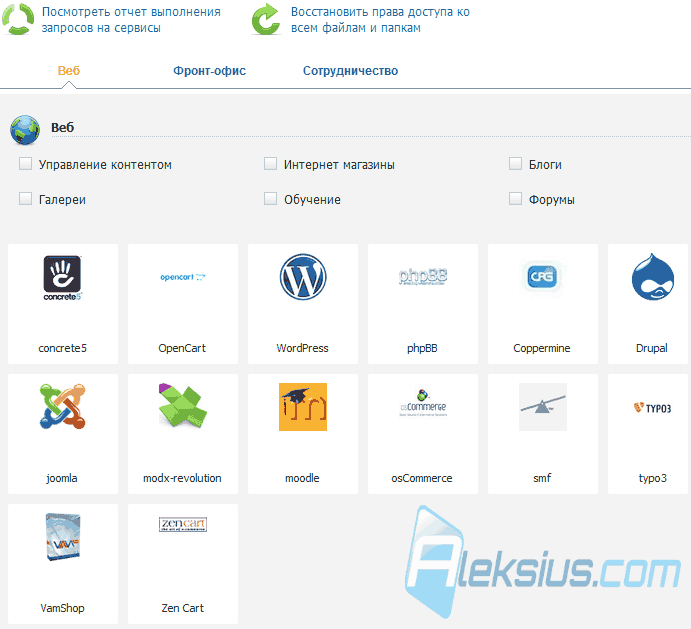Click the OpenCart name label
This screenshot has height=629, width=691.
coord(182,348)
